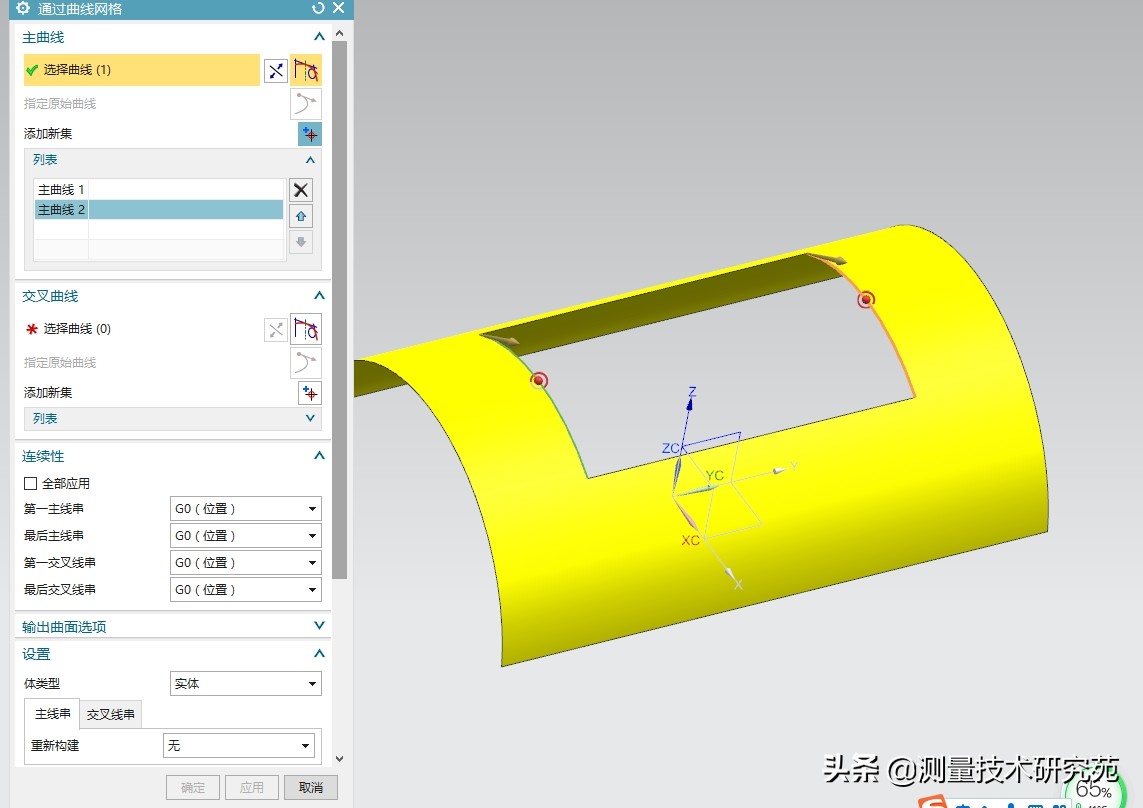This screenshot has height=808, width=1143.
Task: Open the 重新构建 dropdown showing 无
Action: (238, 745)
